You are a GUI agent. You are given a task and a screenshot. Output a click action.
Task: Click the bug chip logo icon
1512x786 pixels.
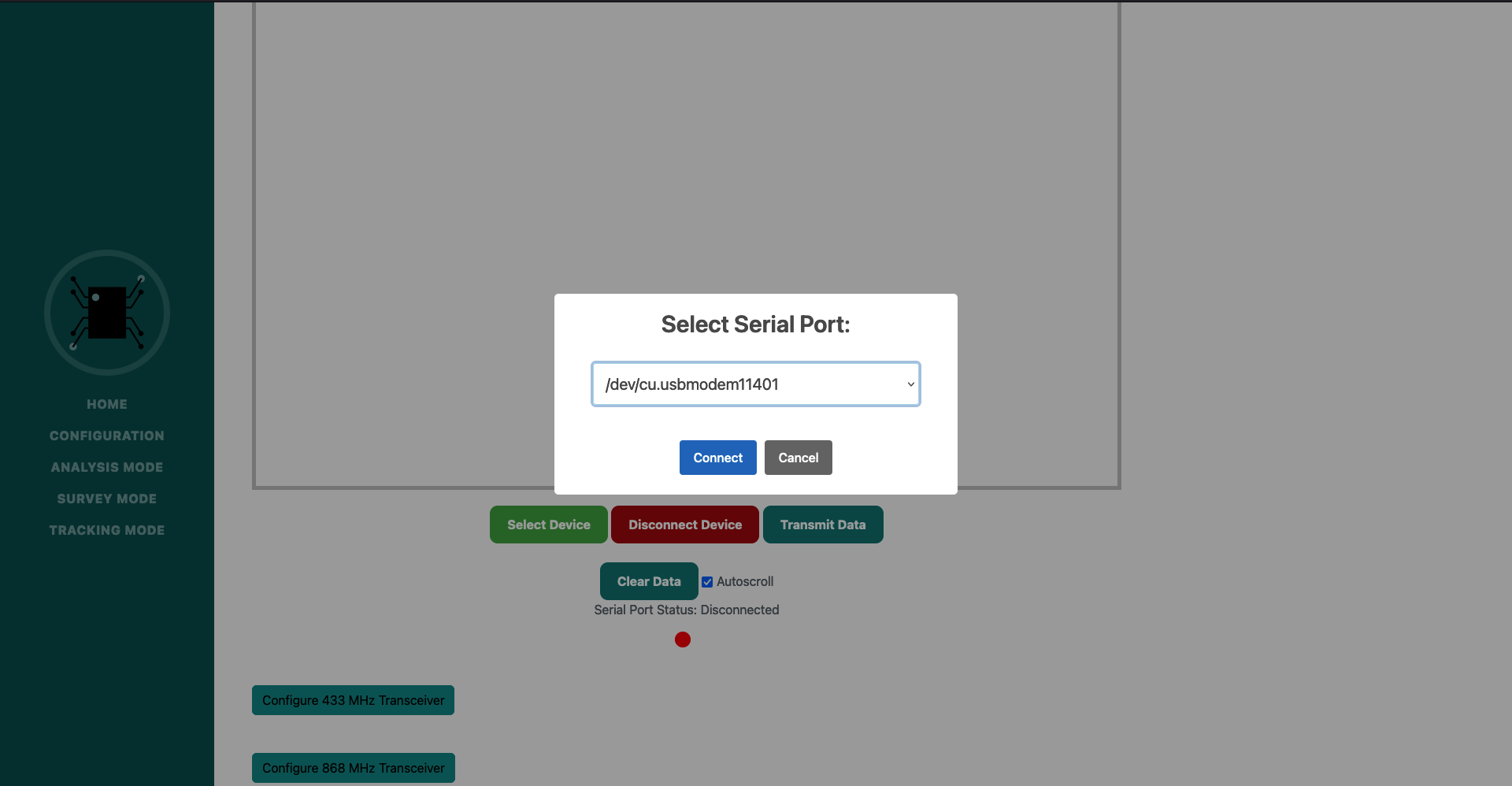pyautogui.click(x=107, y=313)
